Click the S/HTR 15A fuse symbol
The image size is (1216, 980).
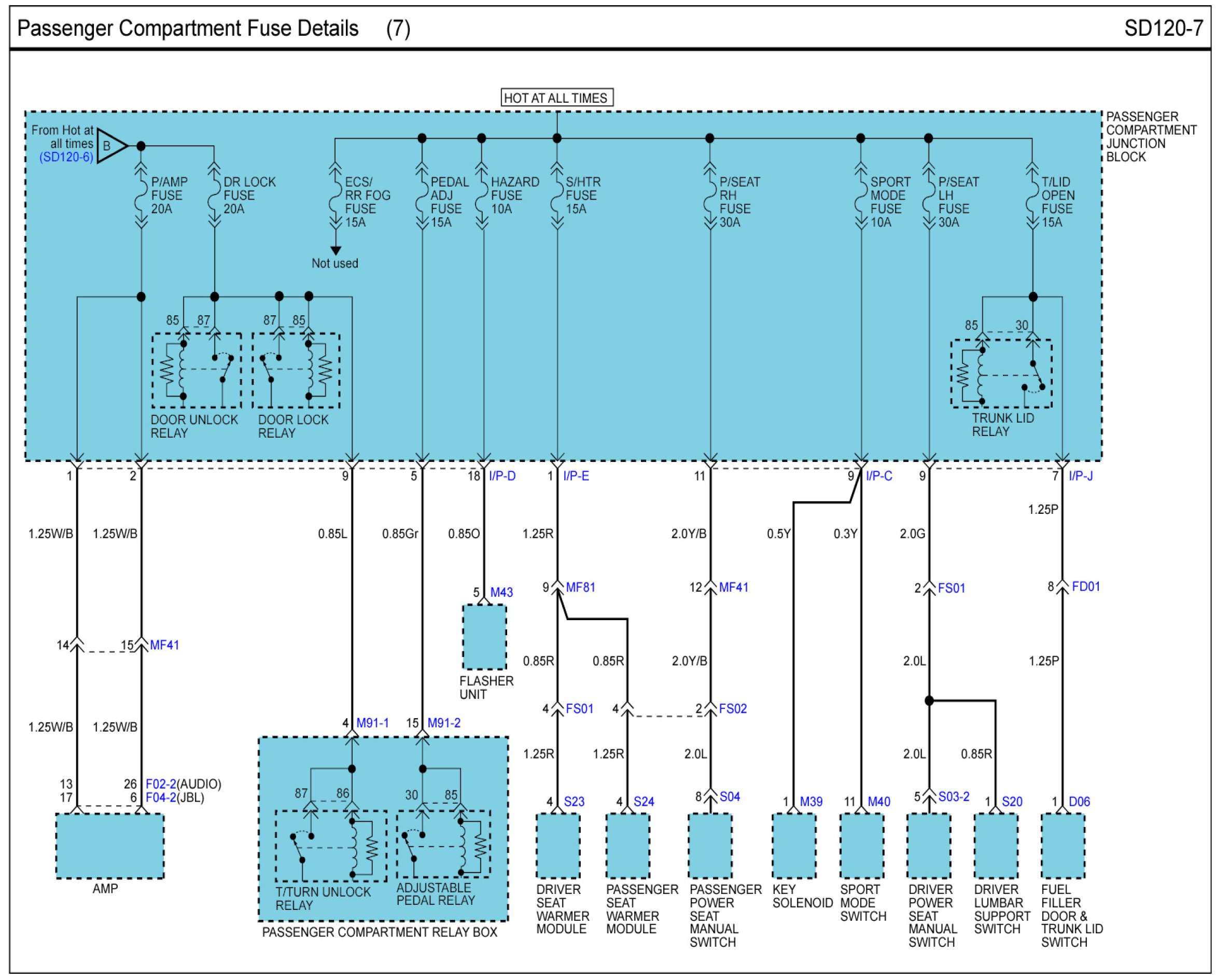tap(557, 198)
